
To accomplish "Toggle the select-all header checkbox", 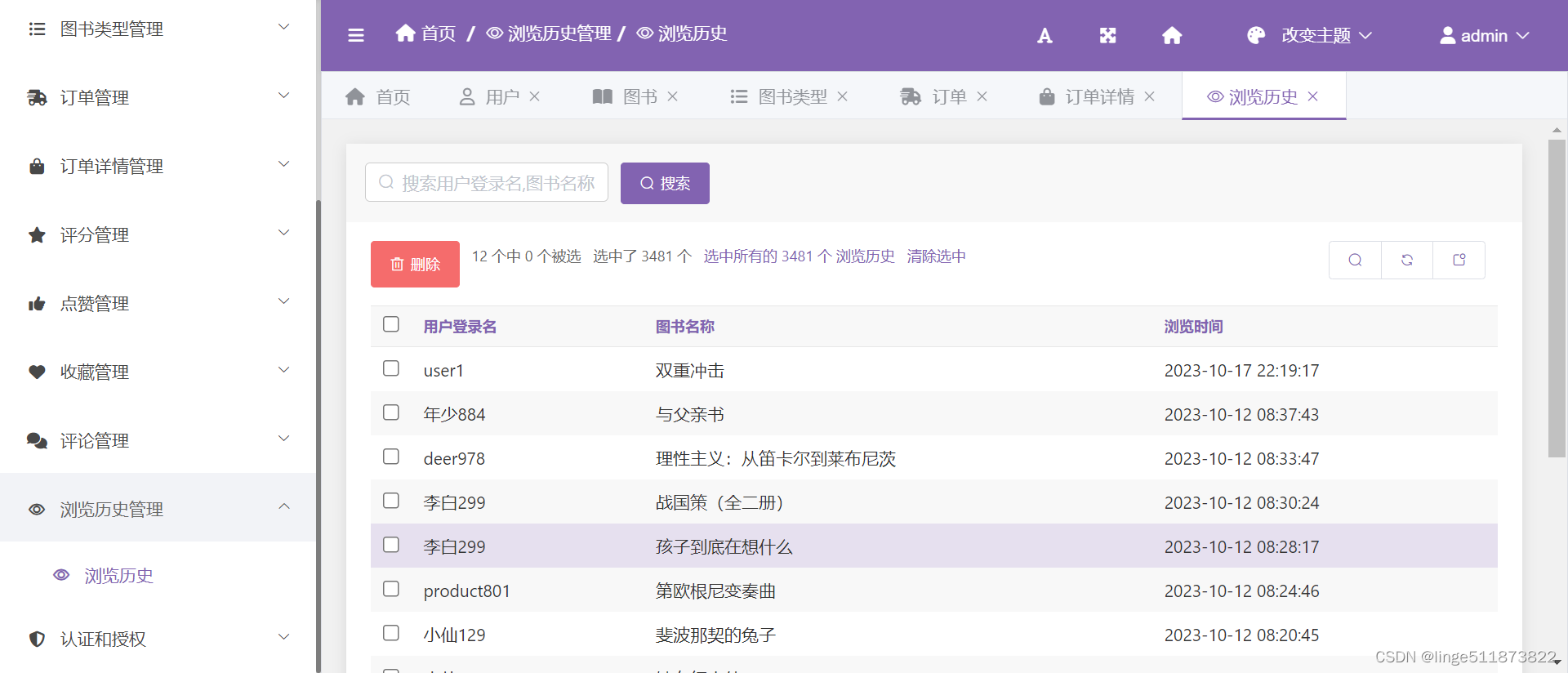I will tap(391, 324).
